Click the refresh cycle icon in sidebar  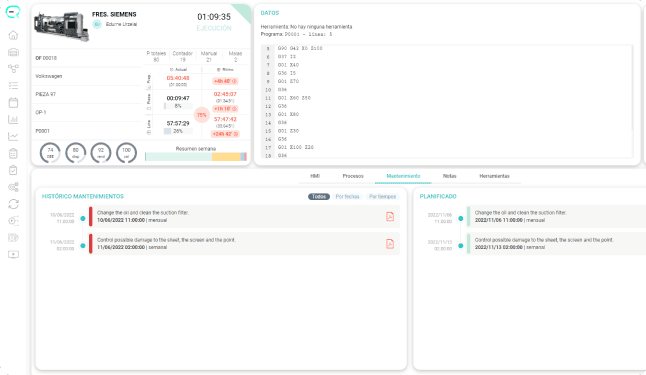(13, 204)
